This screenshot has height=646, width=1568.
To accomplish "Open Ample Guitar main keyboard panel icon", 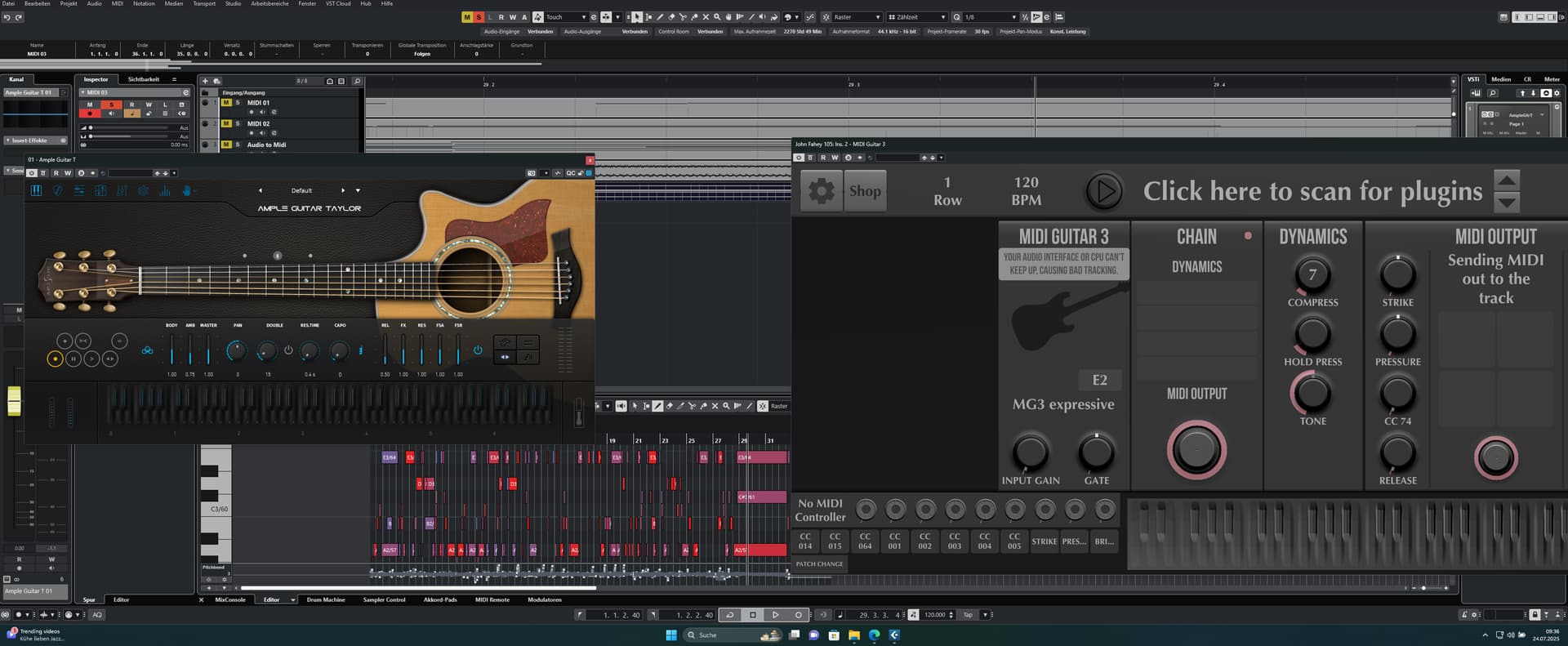I will pos(36,190).
